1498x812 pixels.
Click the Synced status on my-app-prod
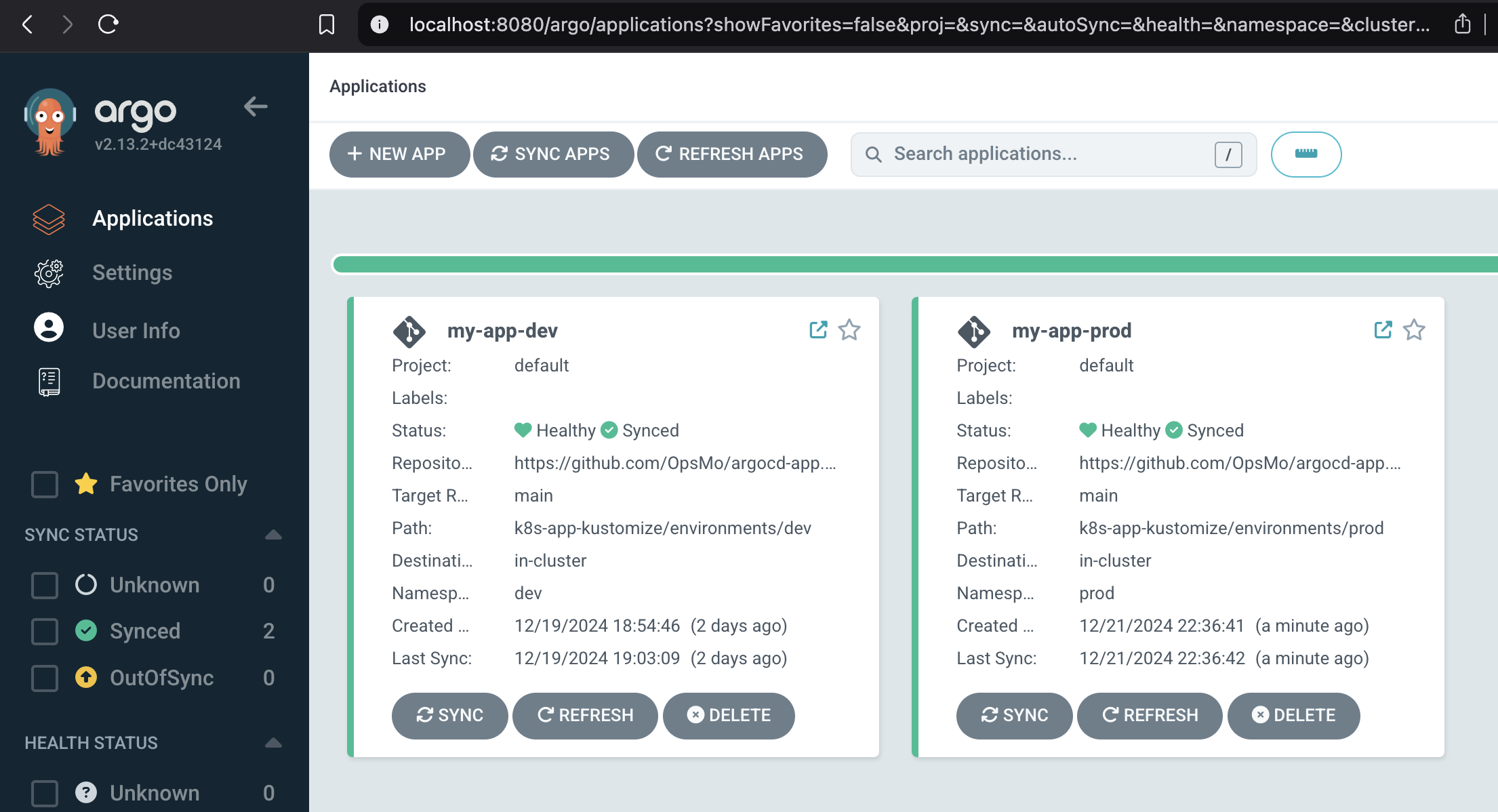[x=1205, y=430]
